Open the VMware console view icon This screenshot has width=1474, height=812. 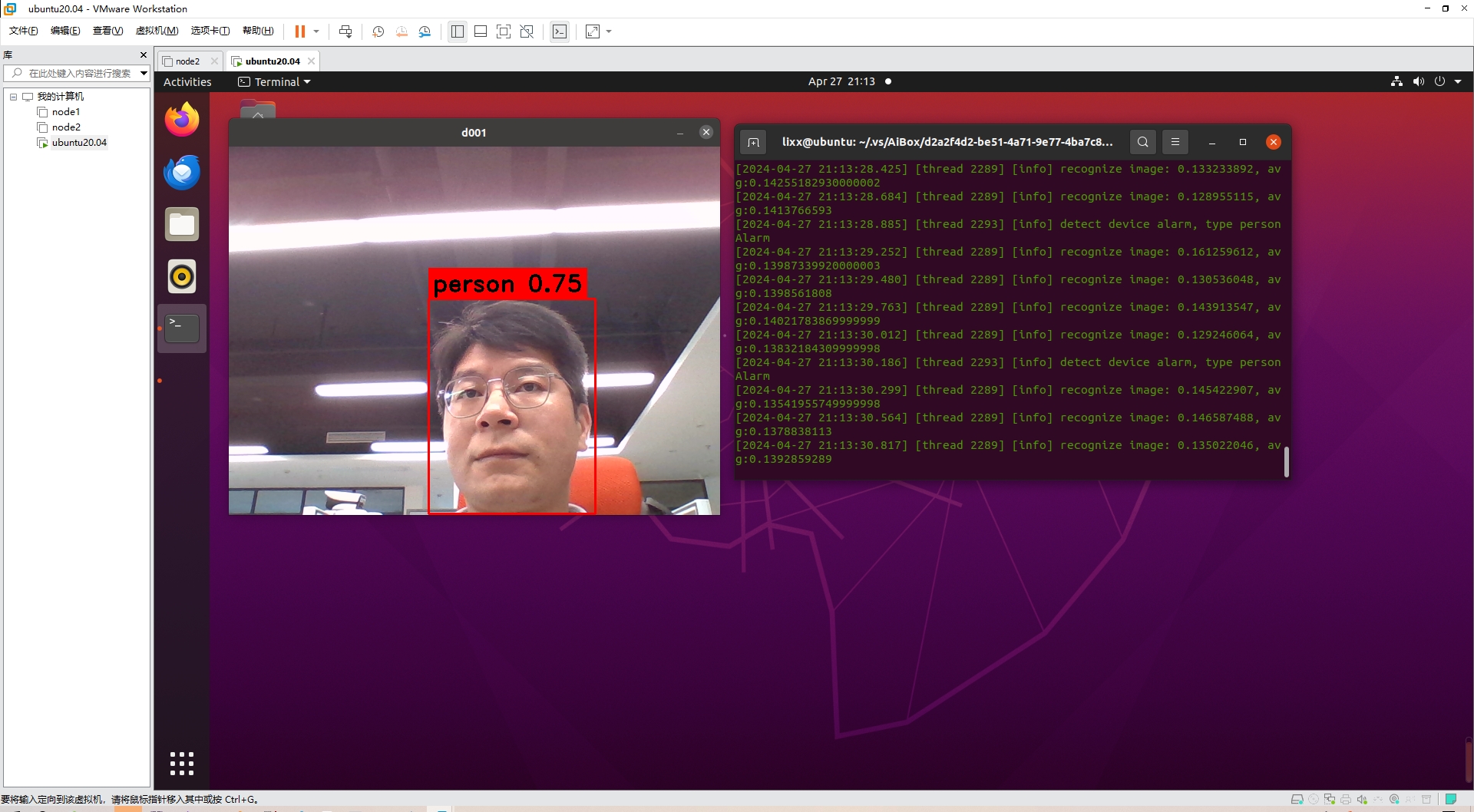[x=560, y=31]
